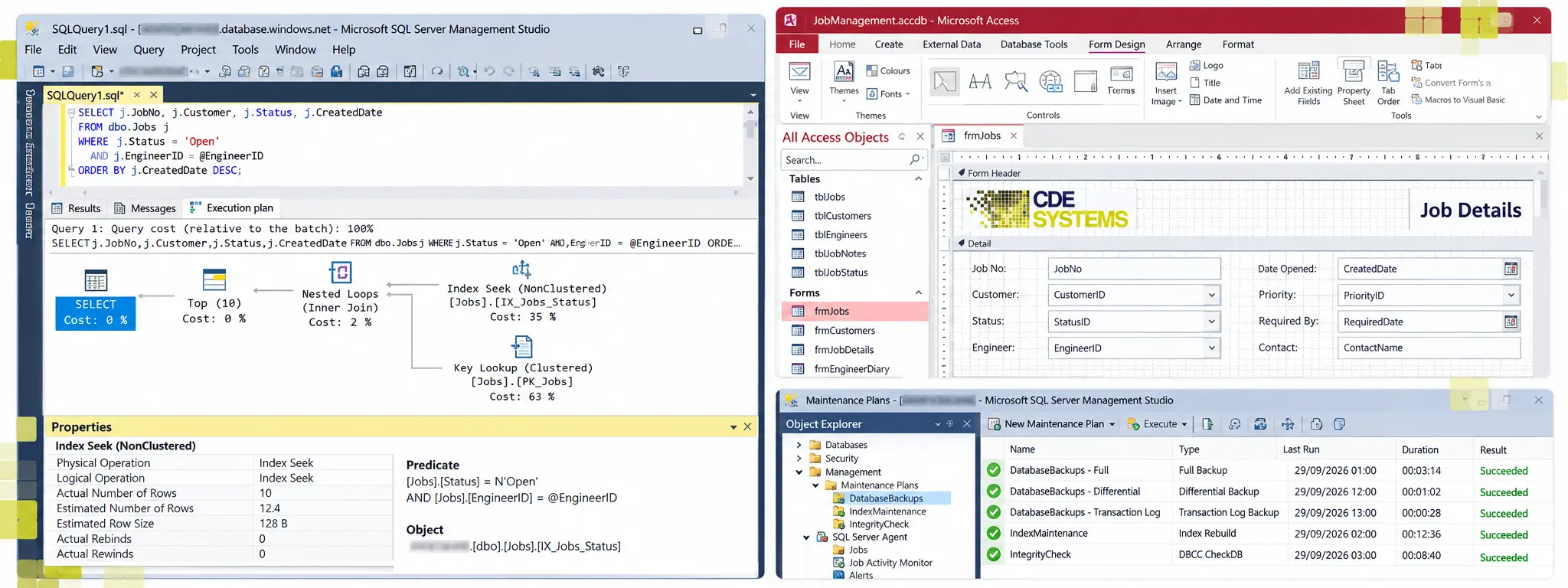
Task: Click the Key Lookup (Clustered) operator icon
Action: [522, 348]
